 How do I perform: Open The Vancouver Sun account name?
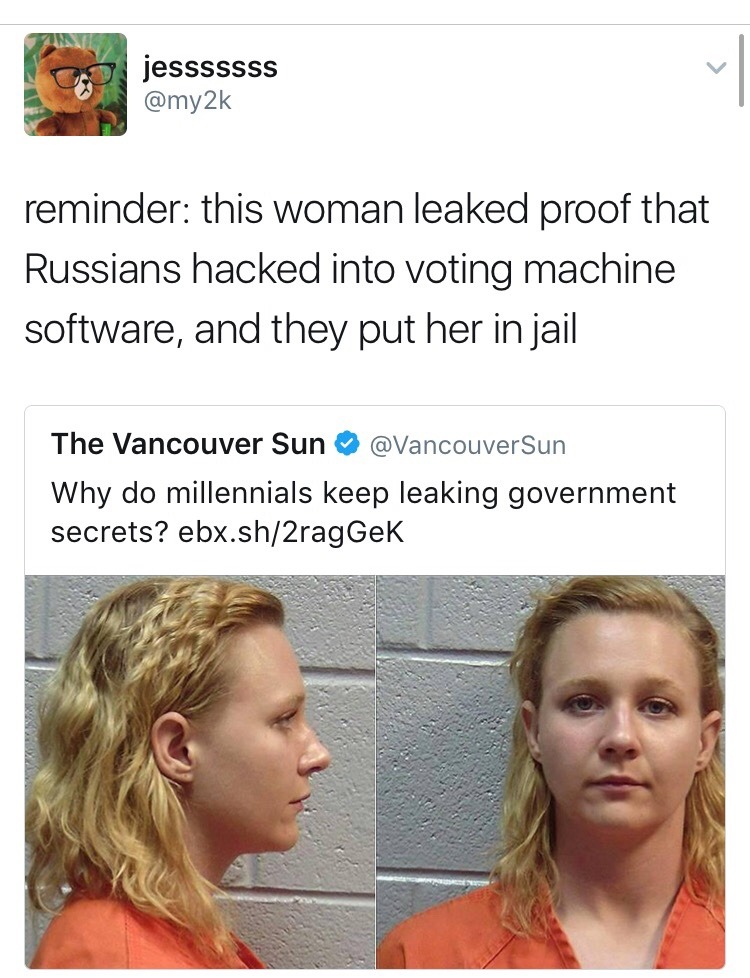coord(188,444)
